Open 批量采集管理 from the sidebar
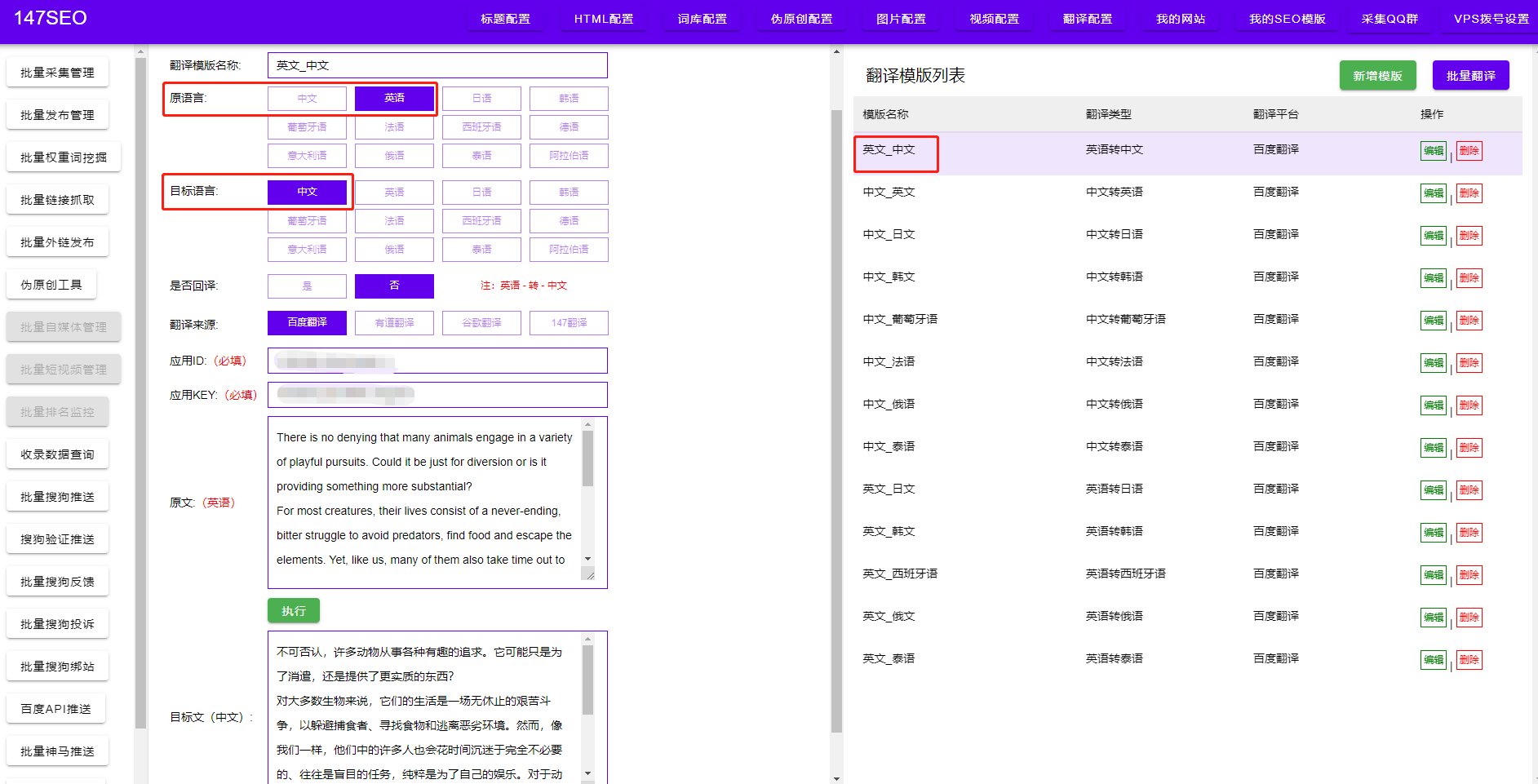The image size is (1538, 784). point(57,72)
